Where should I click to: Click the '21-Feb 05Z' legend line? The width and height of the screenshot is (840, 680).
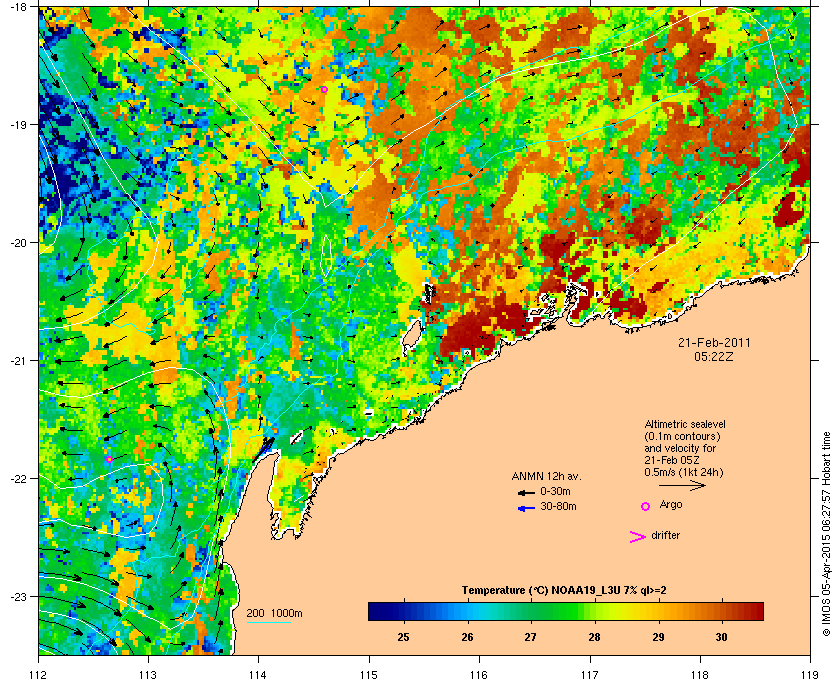[672, 460]
